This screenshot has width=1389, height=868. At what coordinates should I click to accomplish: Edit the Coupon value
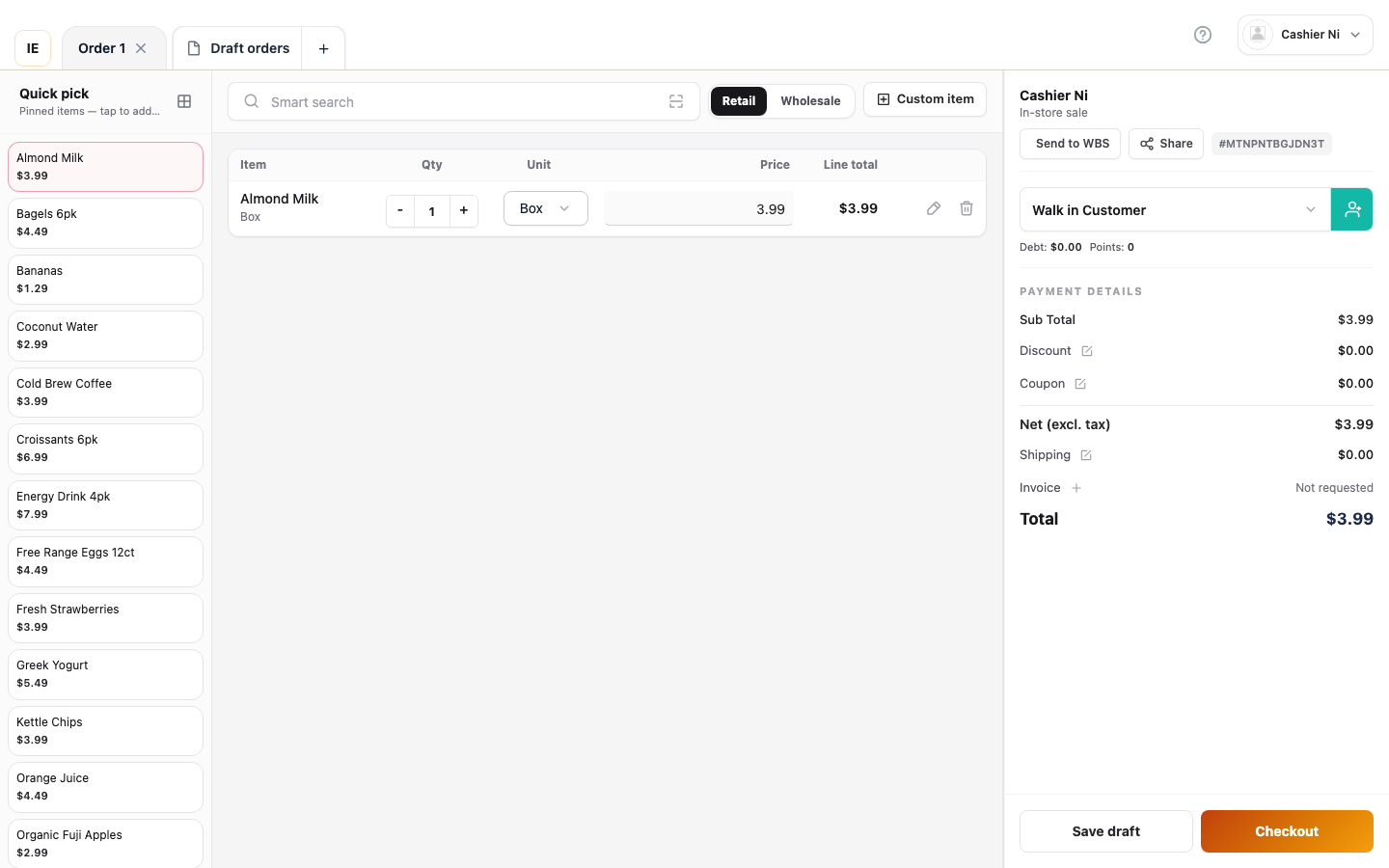1080,384
